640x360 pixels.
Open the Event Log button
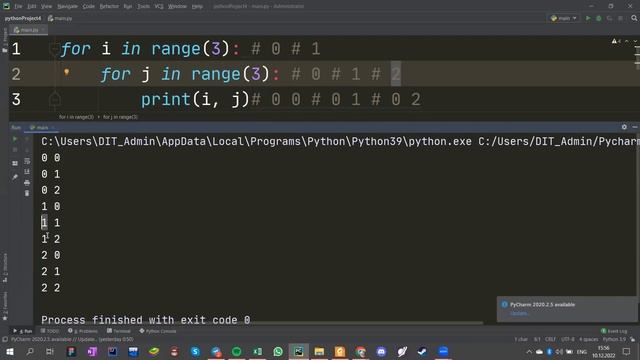pyautogui.click(x=614, y=331)
